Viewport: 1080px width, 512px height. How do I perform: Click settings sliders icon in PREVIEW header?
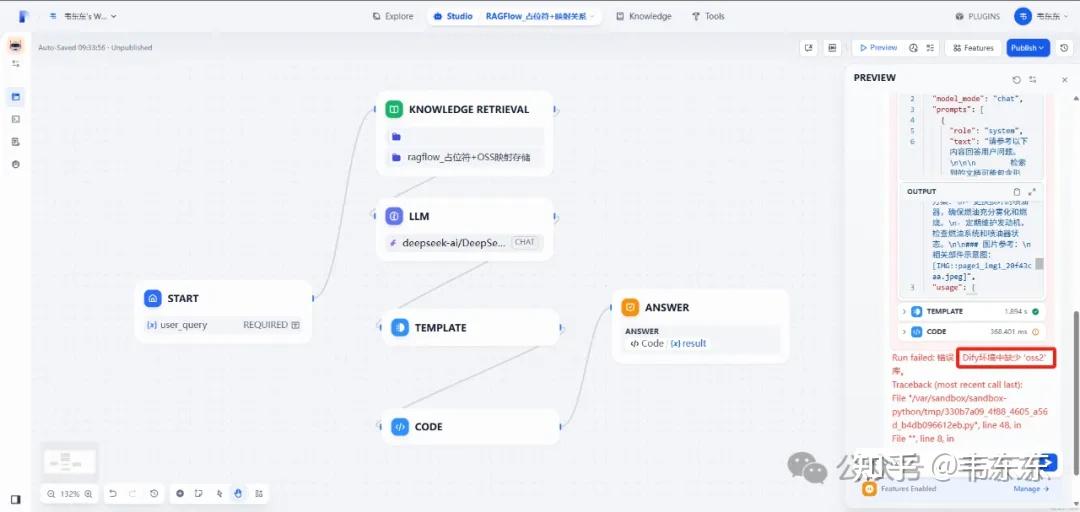[1032, 80]
